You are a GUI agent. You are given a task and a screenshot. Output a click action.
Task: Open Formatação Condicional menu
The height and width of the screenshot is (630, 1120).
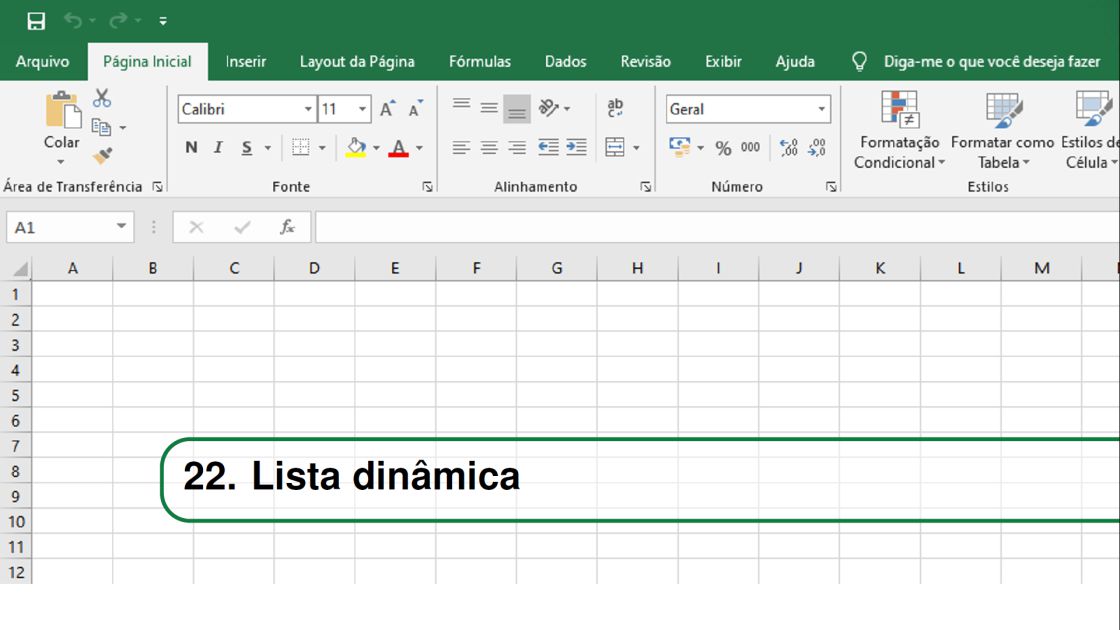click(899, 130)
